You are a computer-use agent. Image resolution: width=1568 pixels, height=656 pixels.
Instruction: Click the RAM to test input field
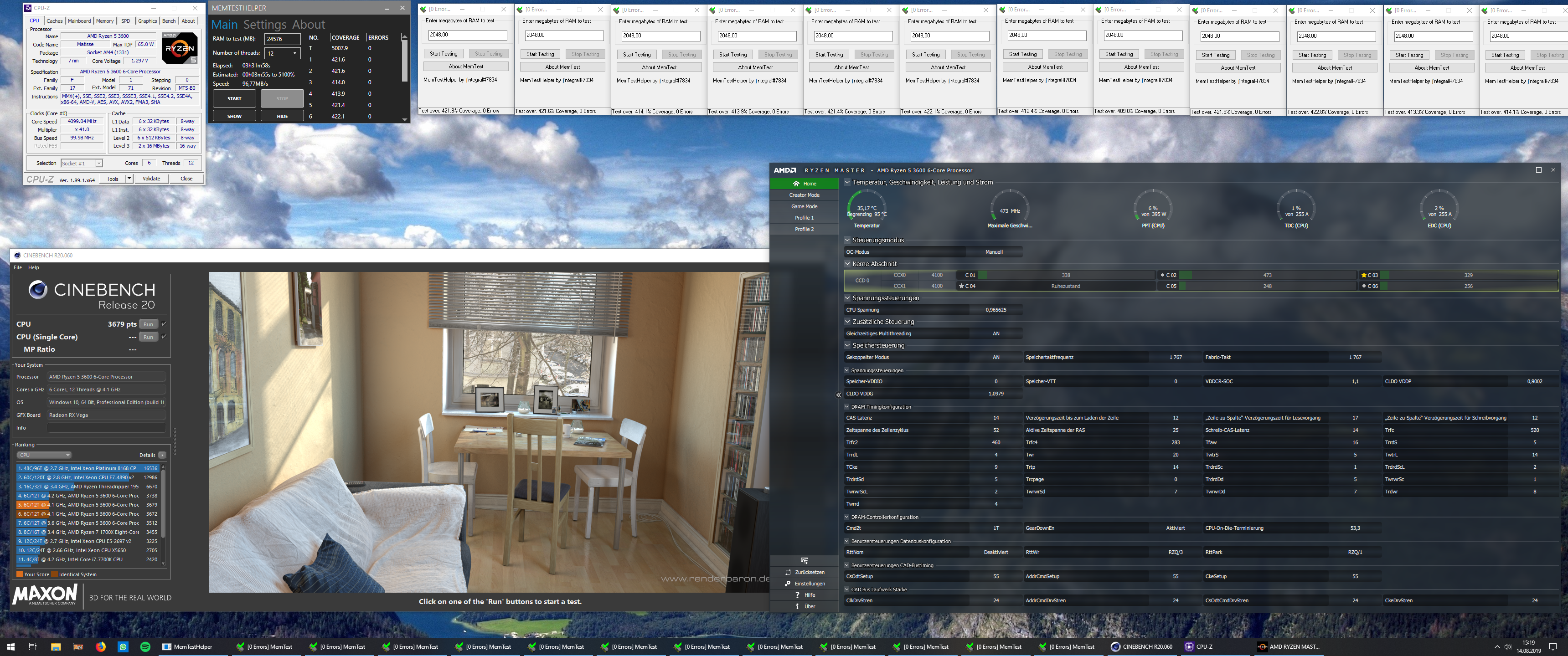click(283, 39)
